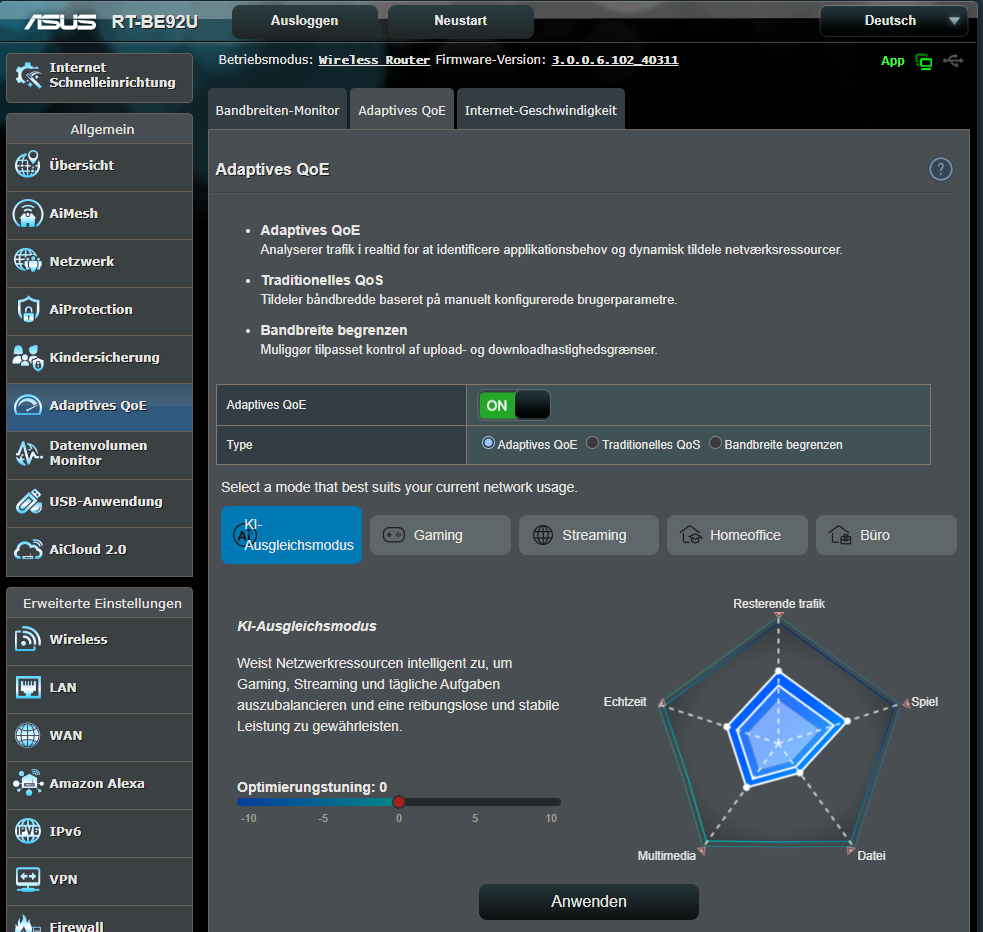Open the Übersicht network map icon
Image resolution: width=983 pixels, height=932 pixels.
[28, 165]
